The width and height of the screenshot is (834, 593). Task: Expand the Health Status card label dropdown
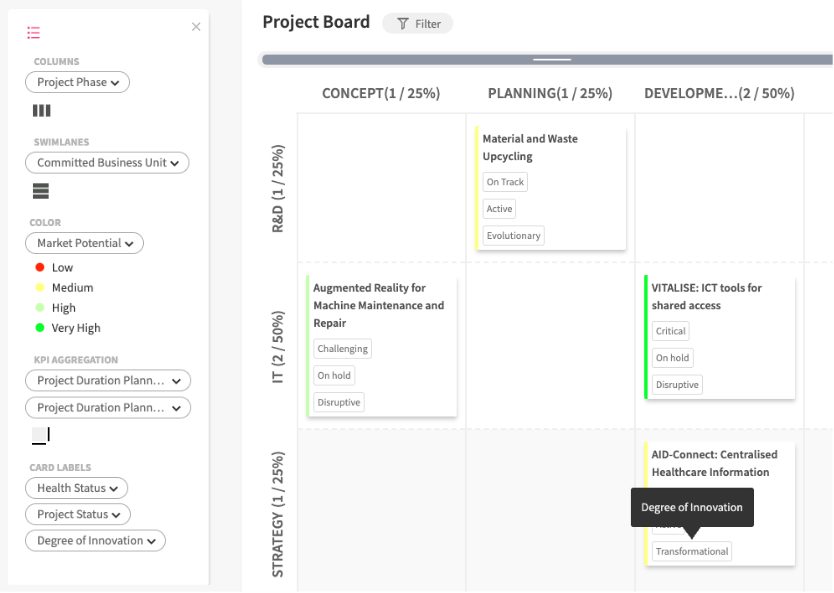coord(76,488)
